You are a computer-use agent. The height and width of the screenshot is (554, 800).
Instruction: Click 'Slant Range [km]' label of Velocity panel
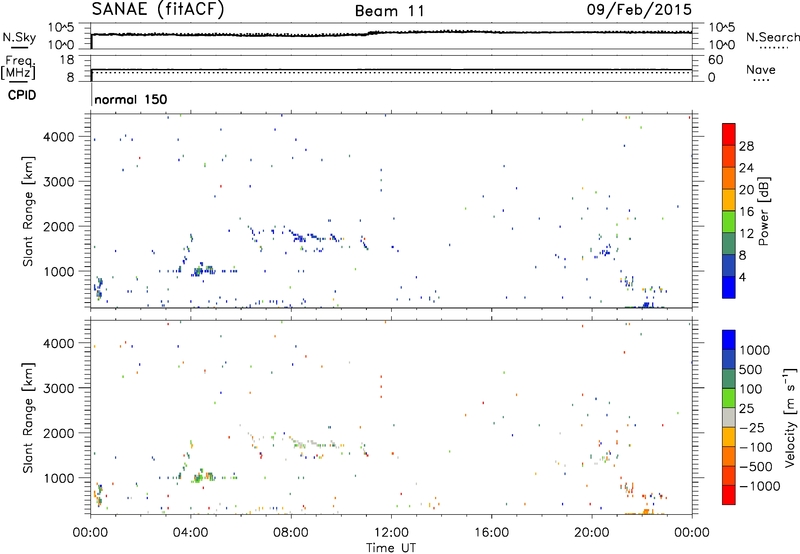(x=28, y=418)
